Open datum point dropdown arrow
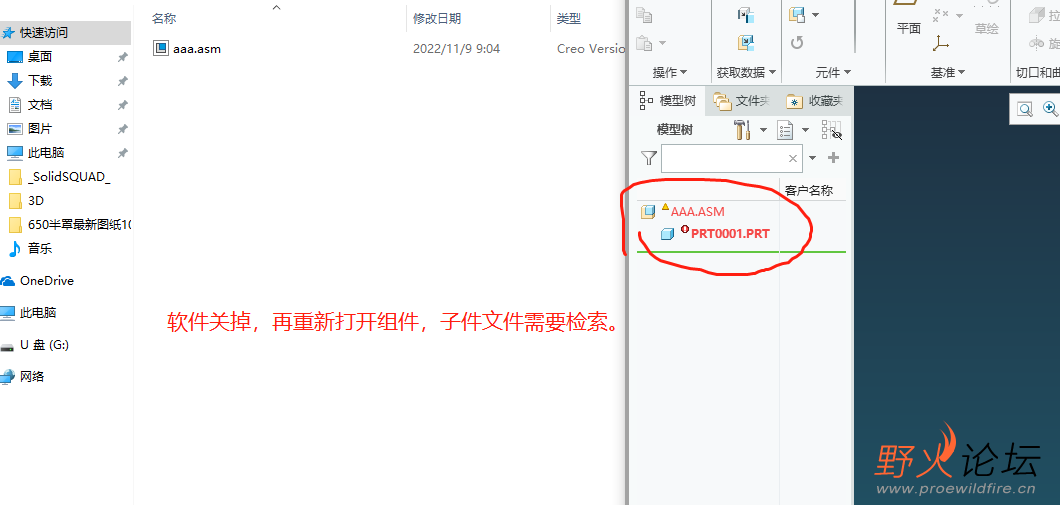Screen dimensions: 1060x505 click(961, 16)
